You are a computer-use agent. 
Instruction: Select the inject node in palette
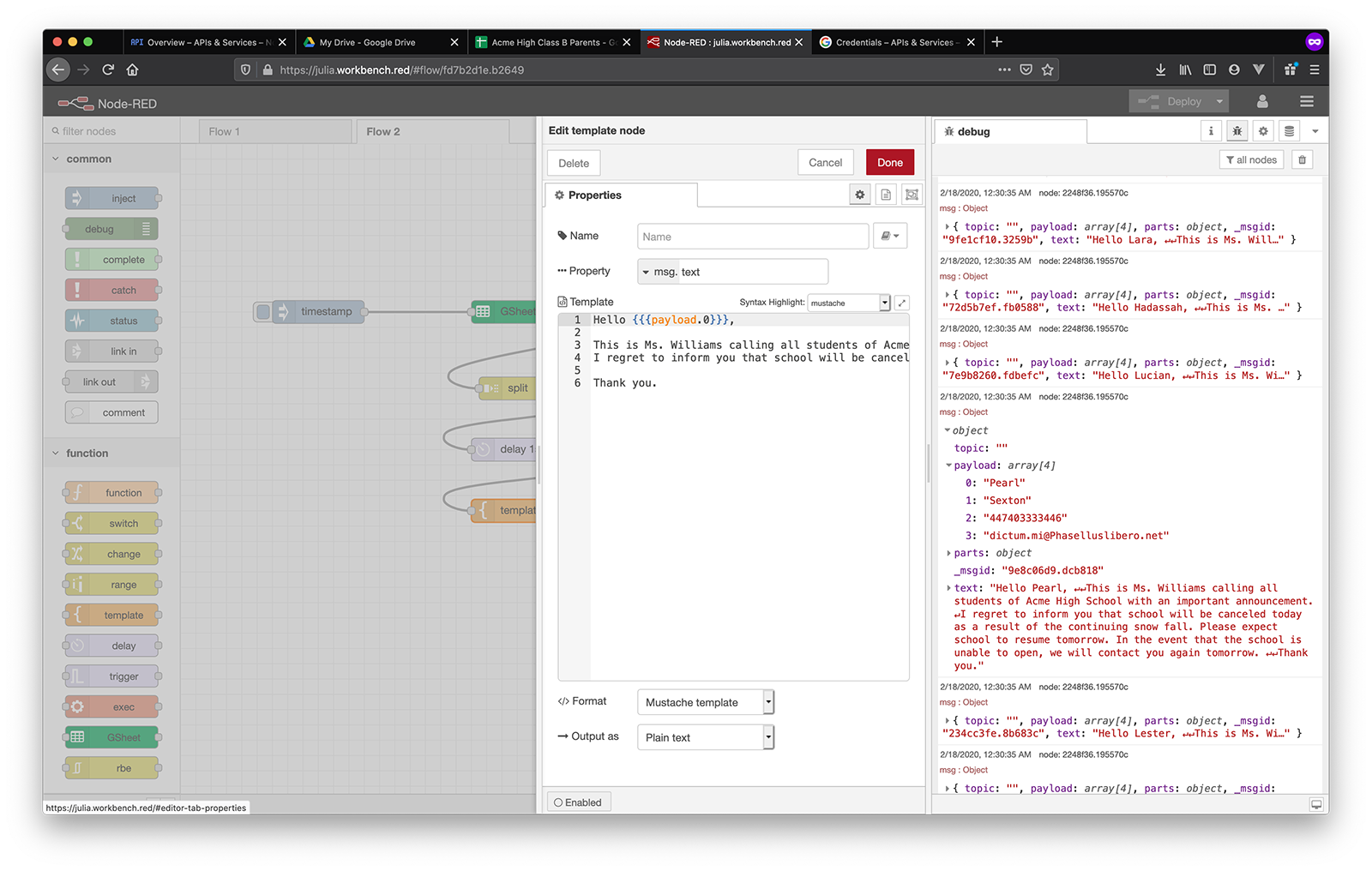(112, 198)
